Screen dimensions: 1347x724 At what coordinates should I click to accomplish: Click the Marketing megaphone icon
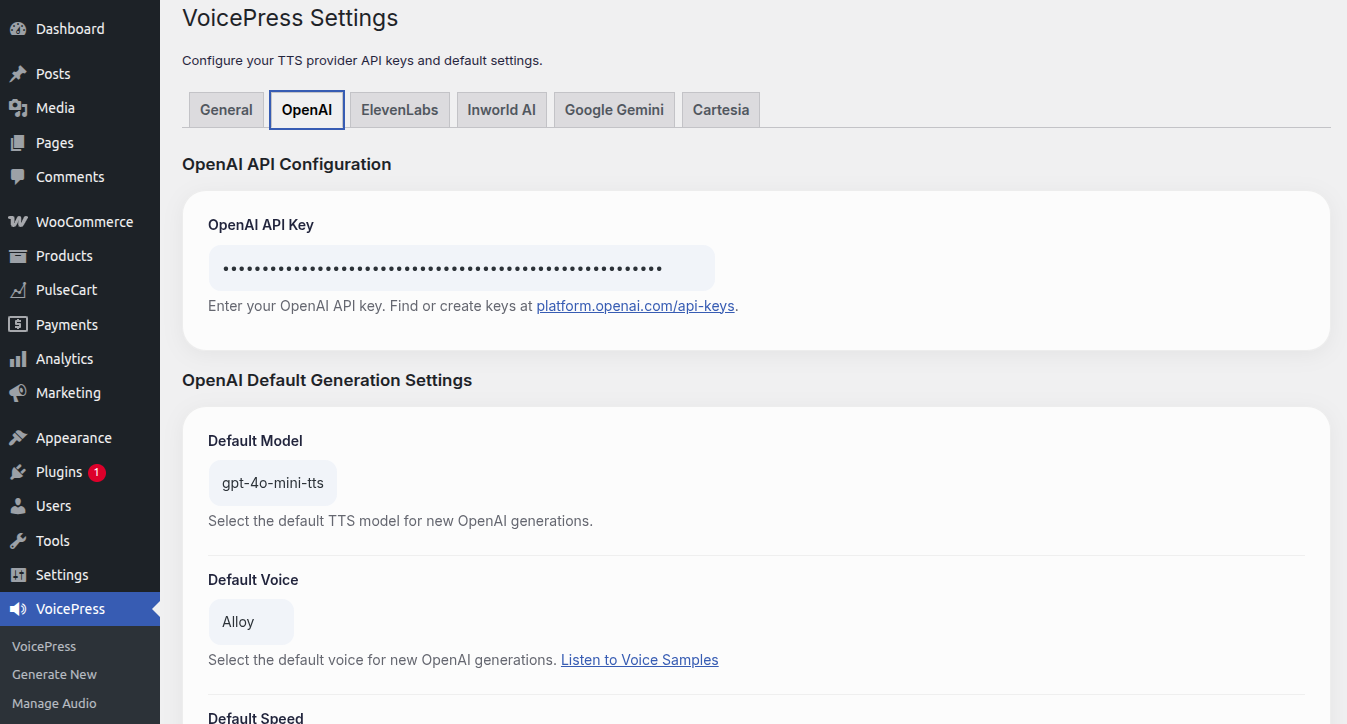(x=18, y=393)
